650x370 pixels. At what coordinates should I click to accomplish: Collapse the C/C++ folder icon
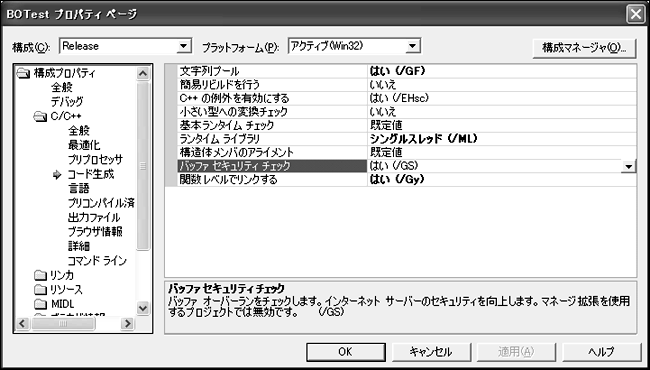[x=41, y=117]
